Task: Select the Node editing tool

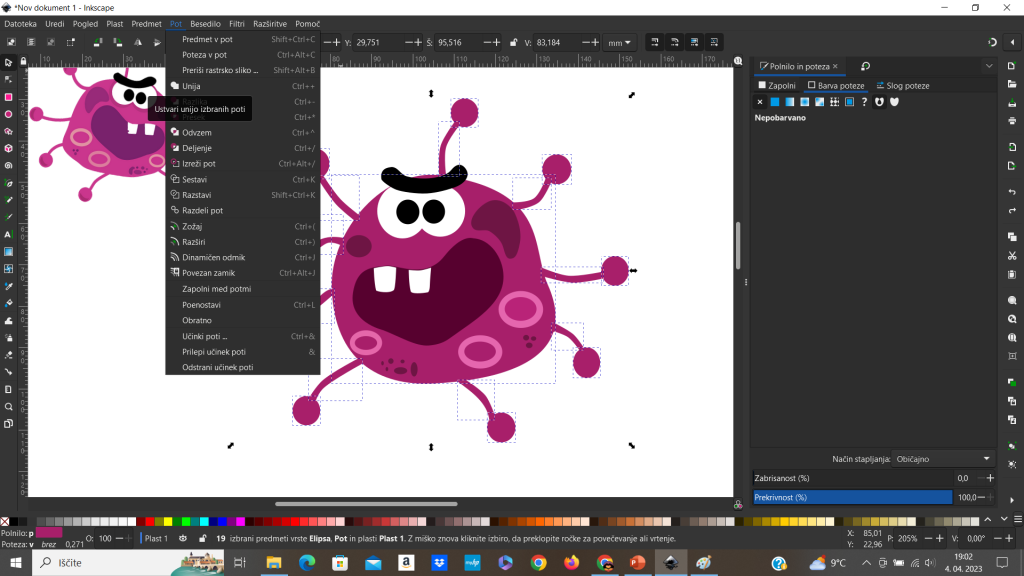Action: tap(8, 80)
